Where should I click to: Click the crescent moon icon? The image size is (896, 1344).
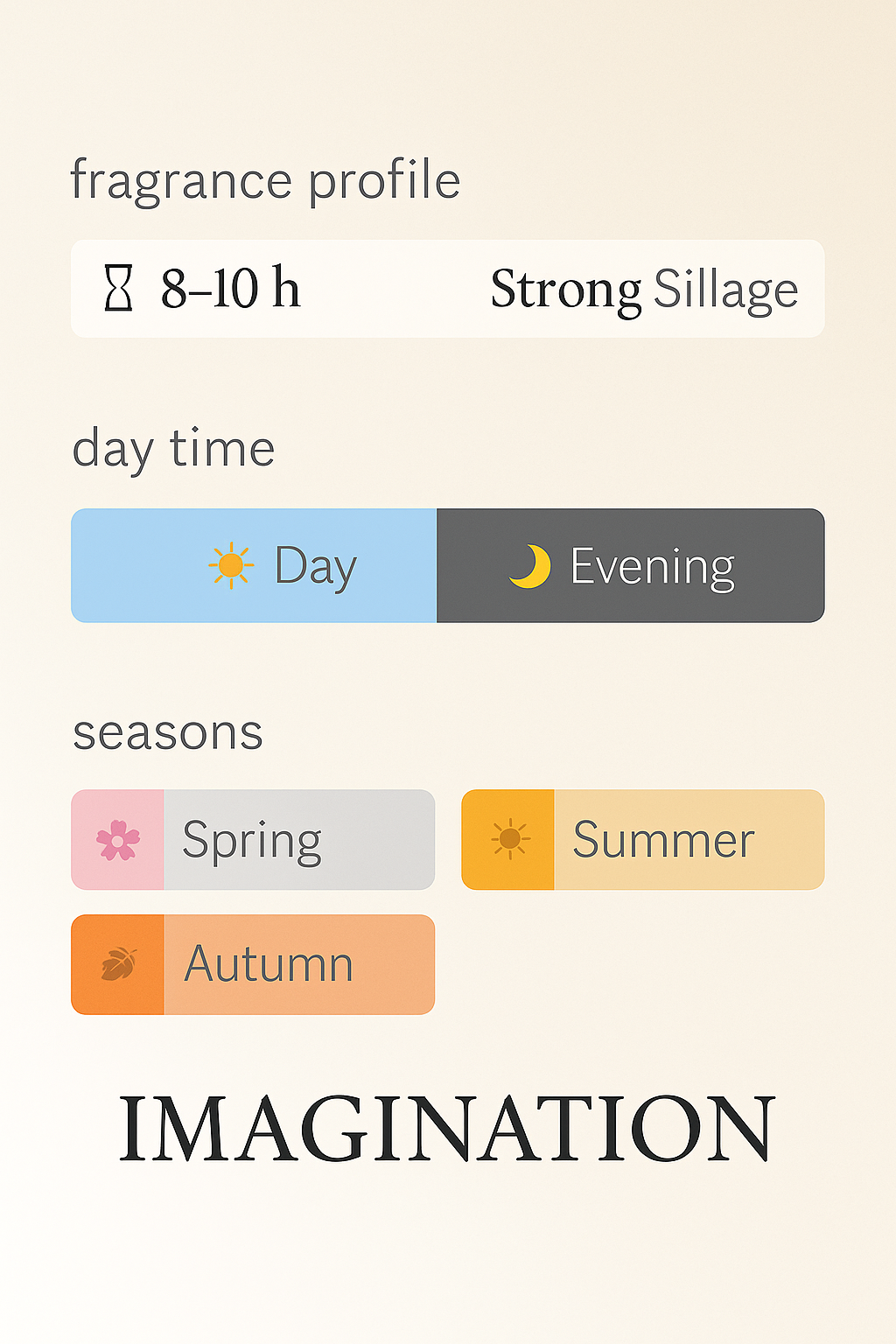point(530,566)
